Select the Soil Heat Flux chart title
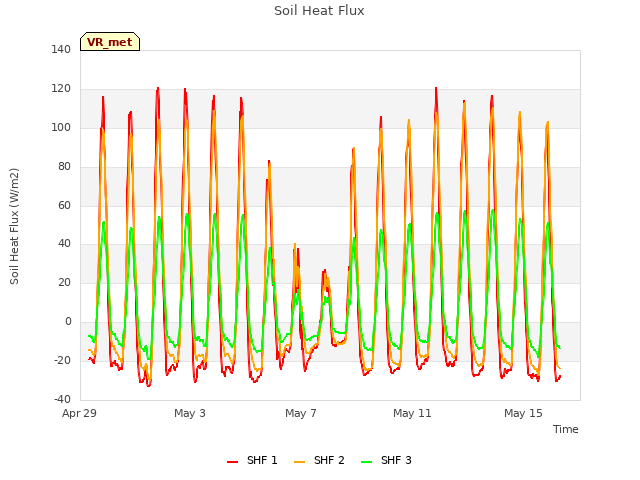This screenshot has height=480, width=640. (x=319, y=11)
